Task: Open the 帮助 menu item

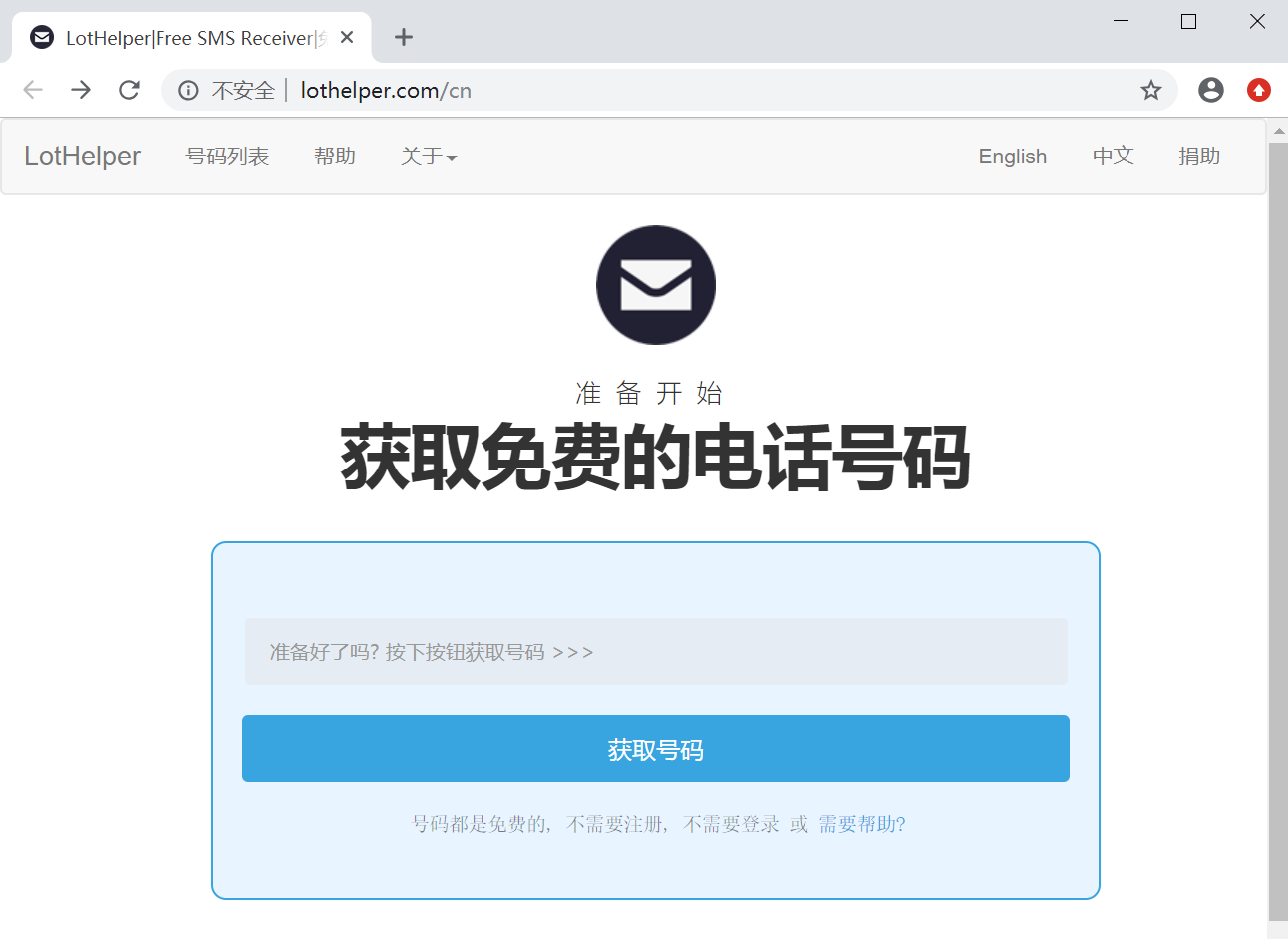Action: [335, 156]
